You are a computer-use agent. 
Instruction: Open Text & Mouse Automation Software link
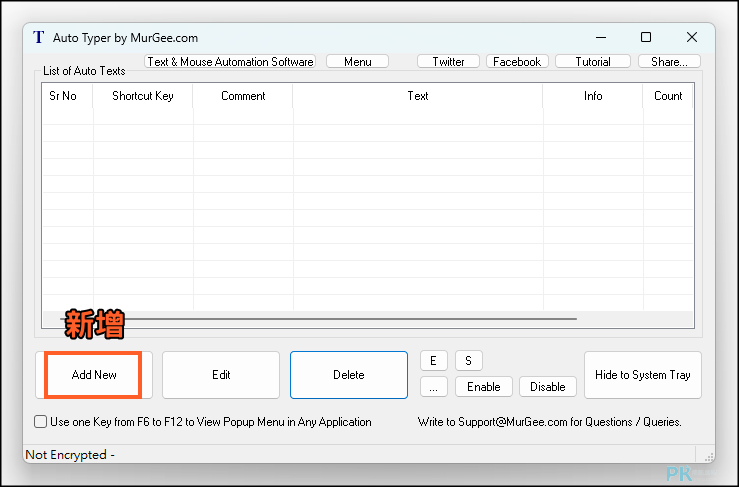coord(230,61)
